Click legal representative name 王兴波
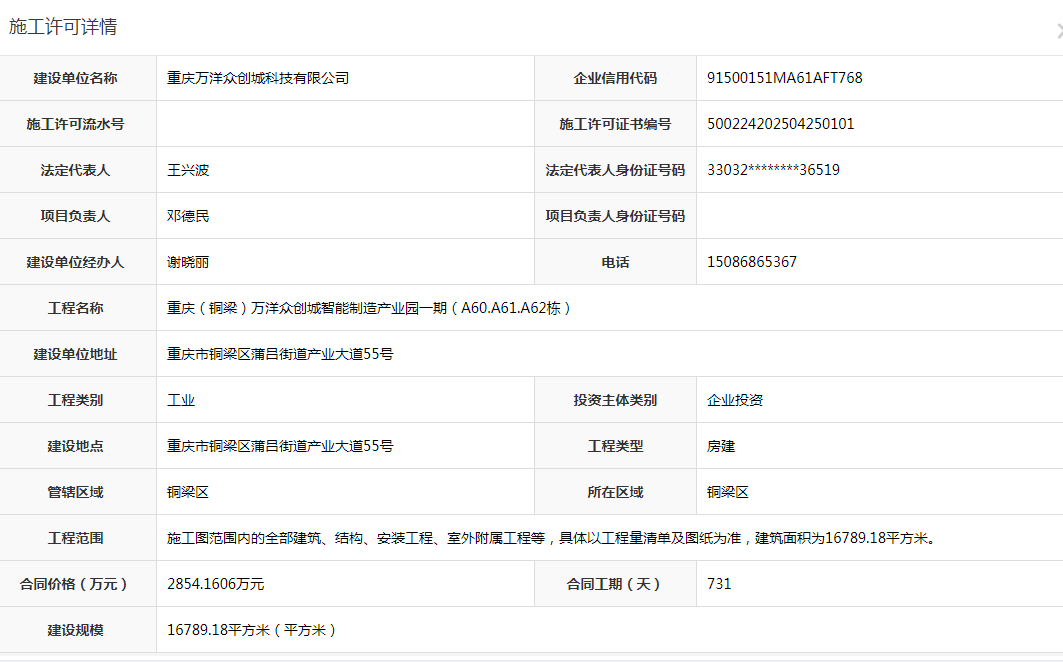The image size is (1063, 662). point(188,170)
